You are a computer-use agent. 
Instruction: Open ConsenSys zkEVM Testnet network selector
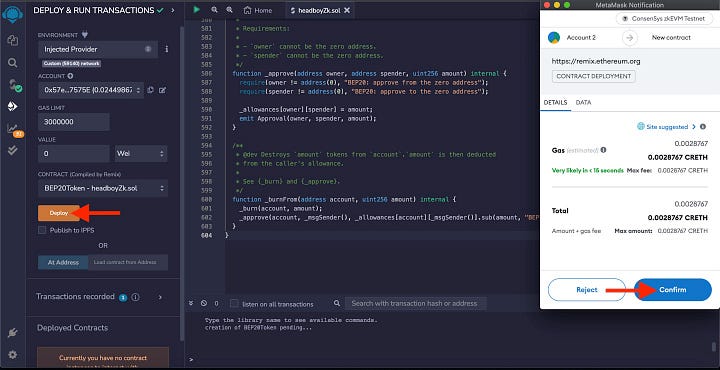coord(664,19)
